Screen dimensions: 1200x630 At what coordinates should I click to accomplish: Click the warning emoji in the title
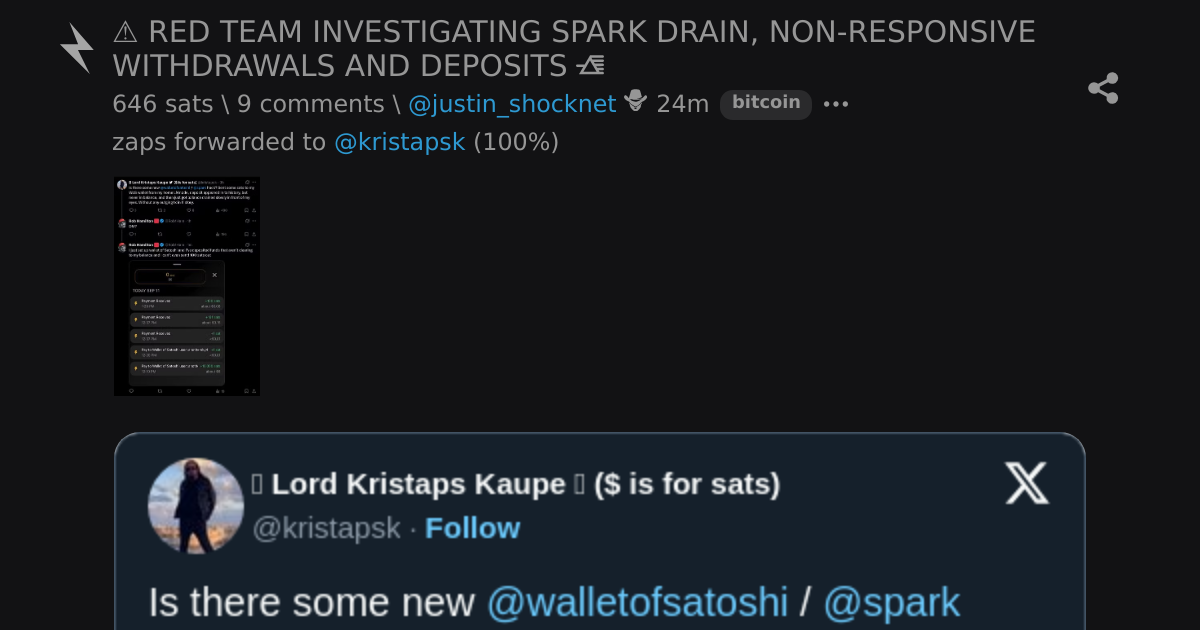point(126,32)
